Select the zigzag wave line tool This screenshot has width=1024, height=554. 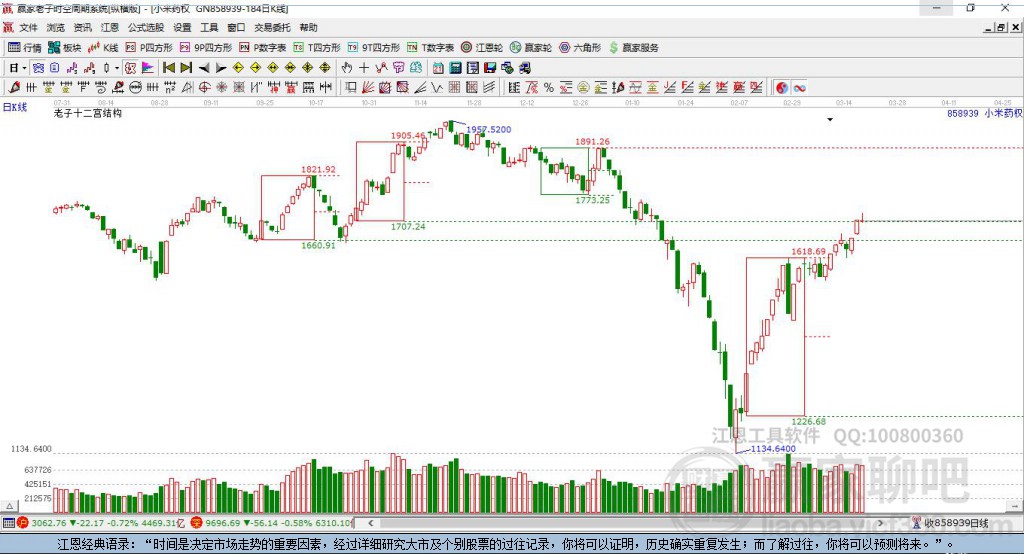(x=436, y=88)
